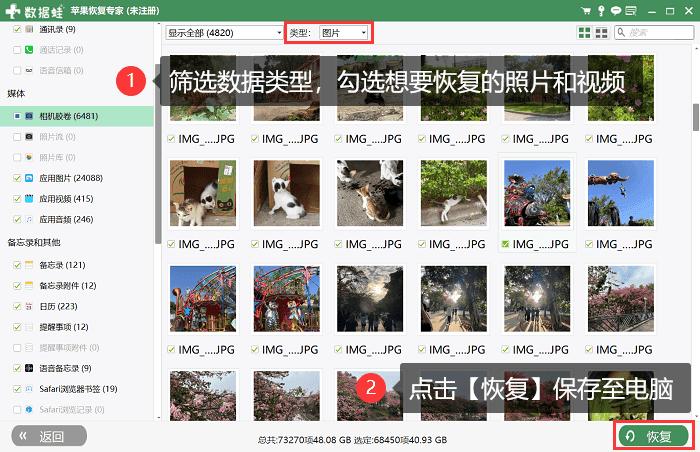Click the 日历 calendar icon
This screenshot has width=700, height=452.
pyautogui.click(x=29, y=306)
